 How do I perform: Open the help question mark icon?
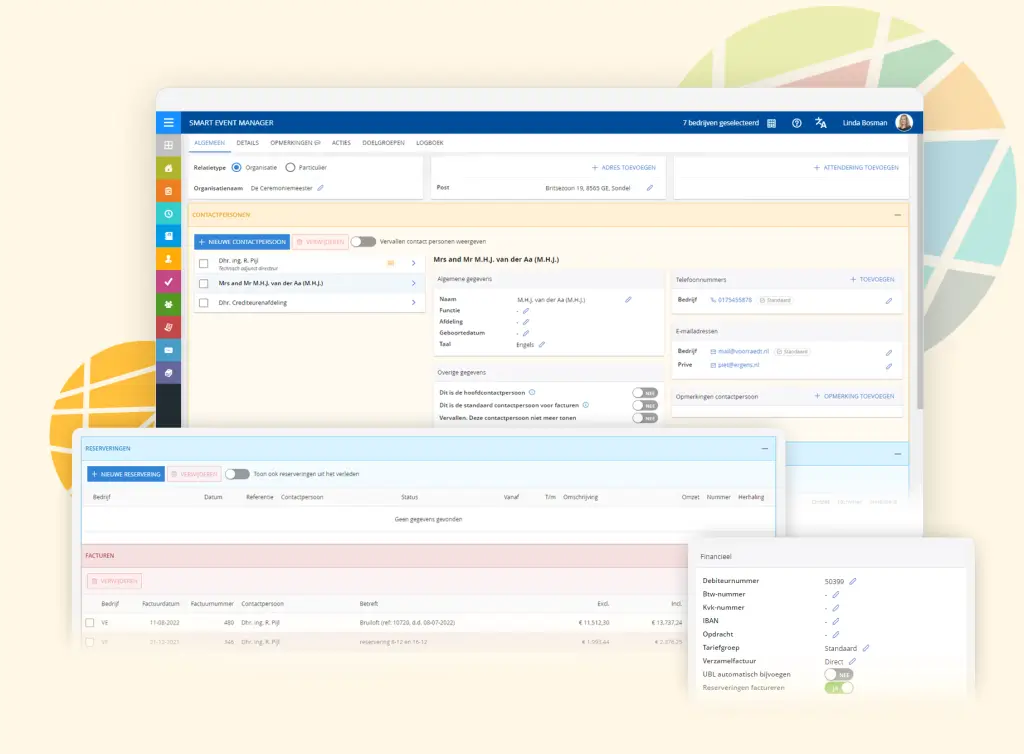pyautogui.click(x=797, y=123)
